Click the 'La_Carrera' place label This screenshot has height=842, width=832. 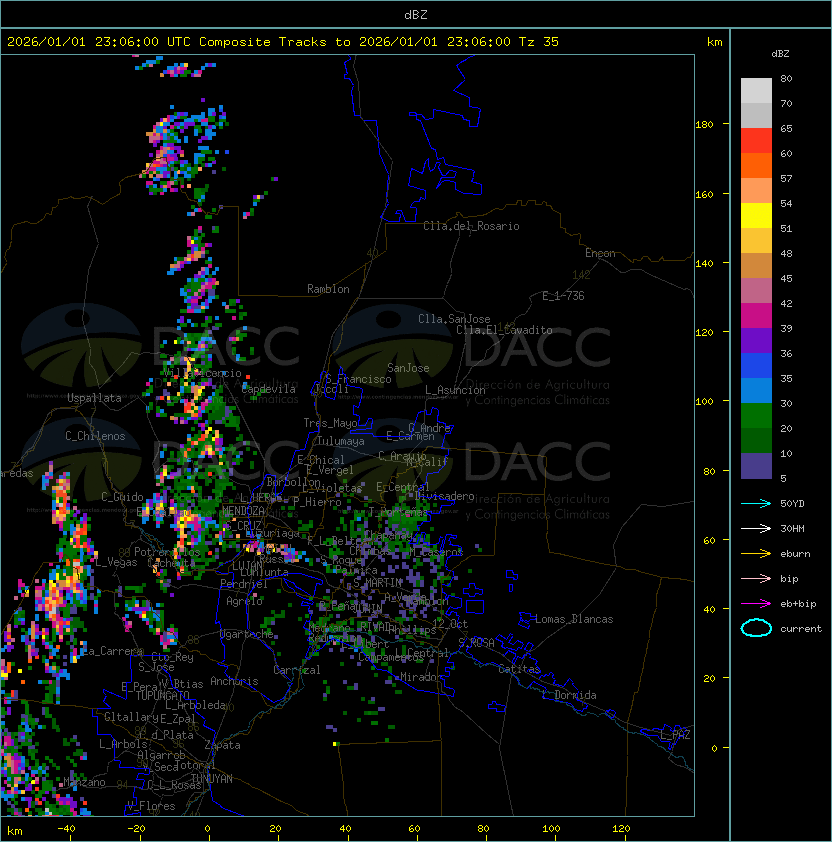(113, 651)
